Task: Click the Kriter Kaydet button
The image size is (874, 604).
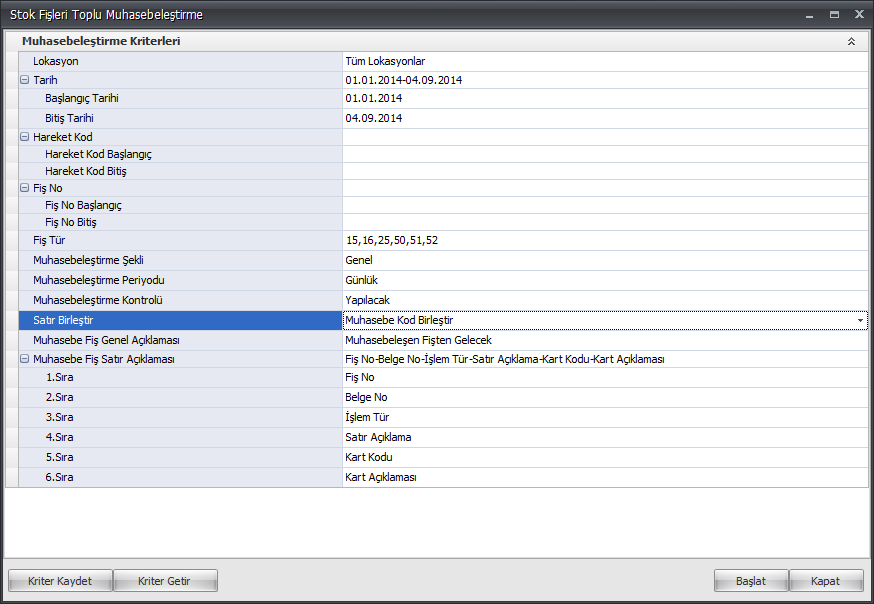Action: (x=60, y=581)
